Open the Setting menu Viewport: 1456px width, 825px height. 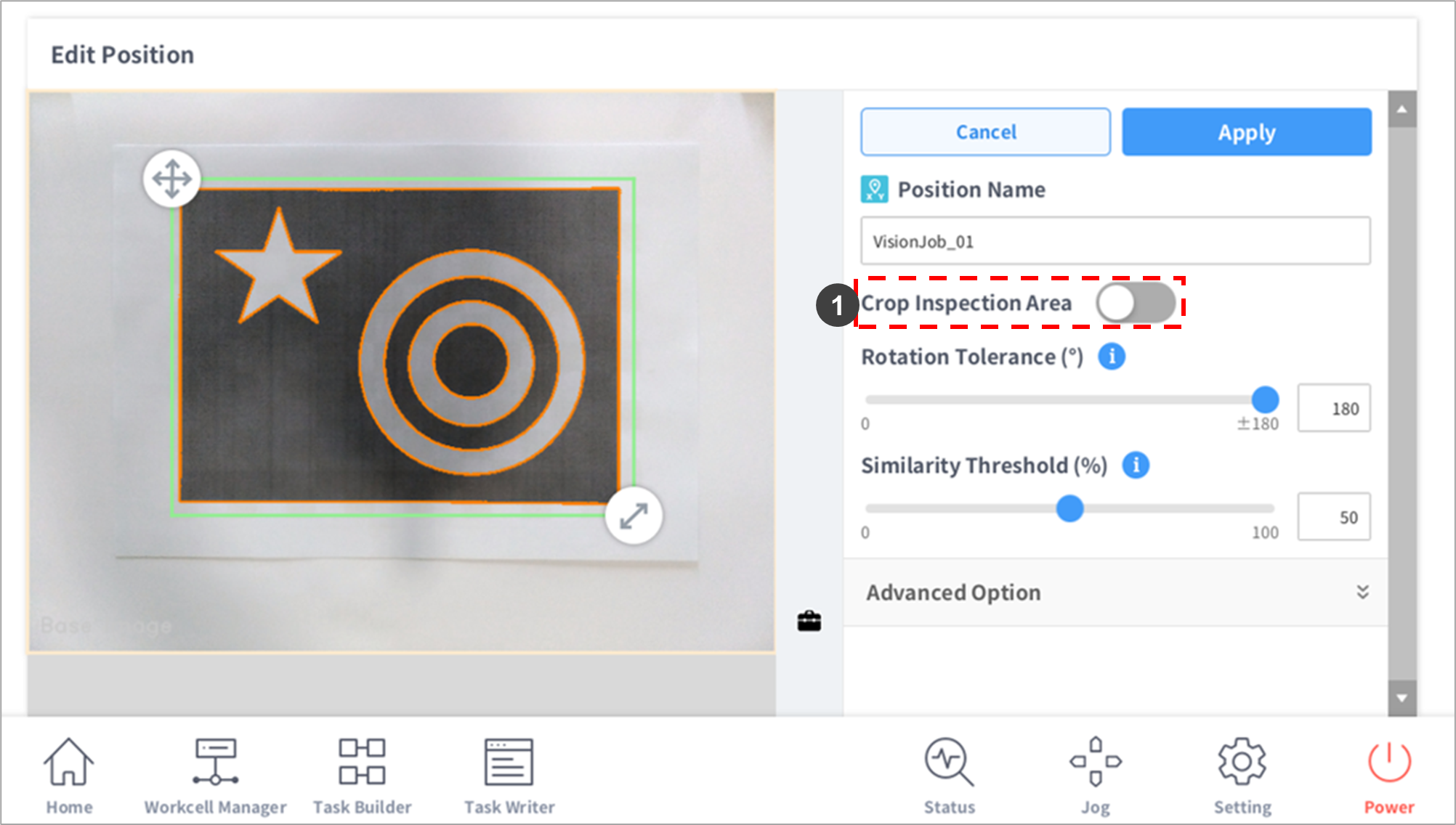1242,774
